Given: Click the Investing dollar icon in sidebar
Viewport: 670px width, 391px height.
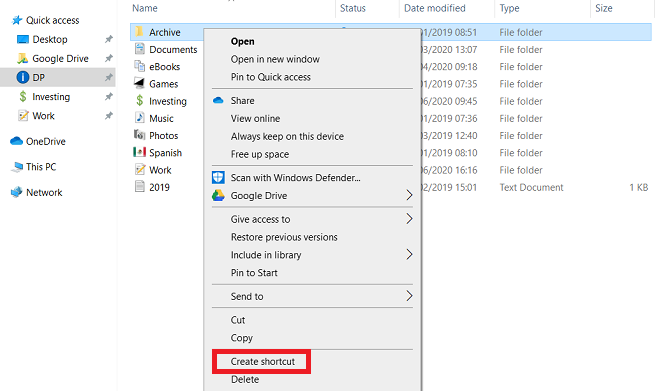Looking at the screenshot, I should click(x=23, y=97).
